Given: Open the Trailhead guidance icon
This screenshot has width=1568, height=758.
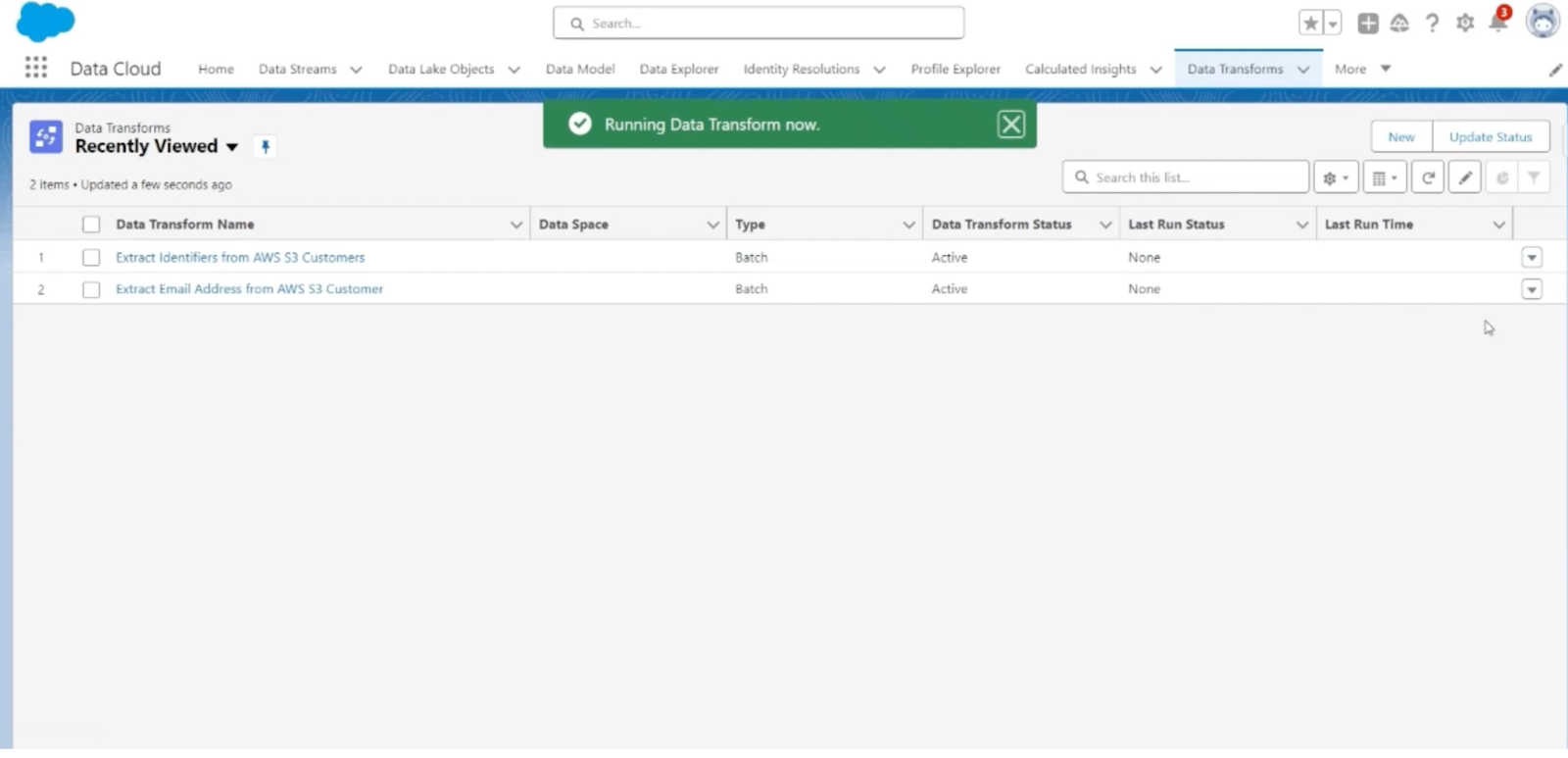Looking at the screenshot, I should 1399,24.
